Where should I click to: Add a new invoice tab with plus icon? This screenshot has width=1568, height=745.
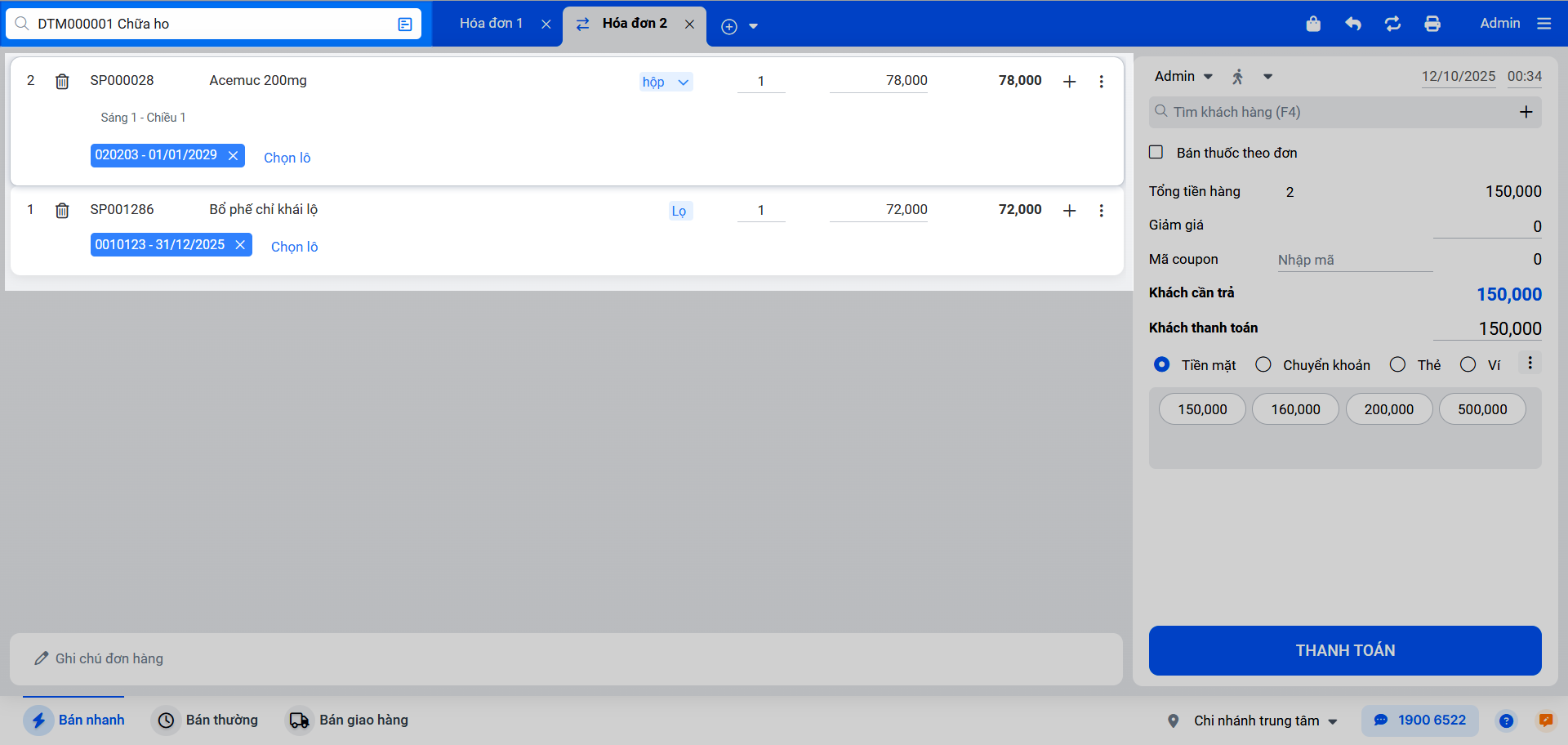point(729,26)
